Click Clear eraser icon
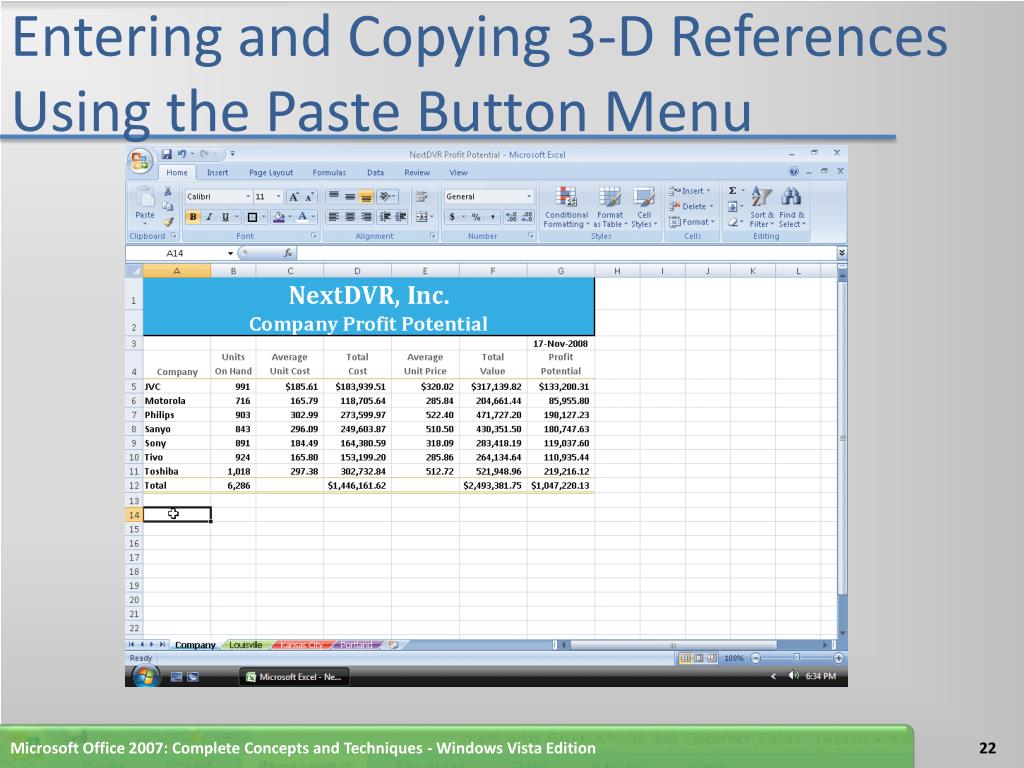Image resolution: width=1024 pixels, height=768 pixels. coord(733,222)
